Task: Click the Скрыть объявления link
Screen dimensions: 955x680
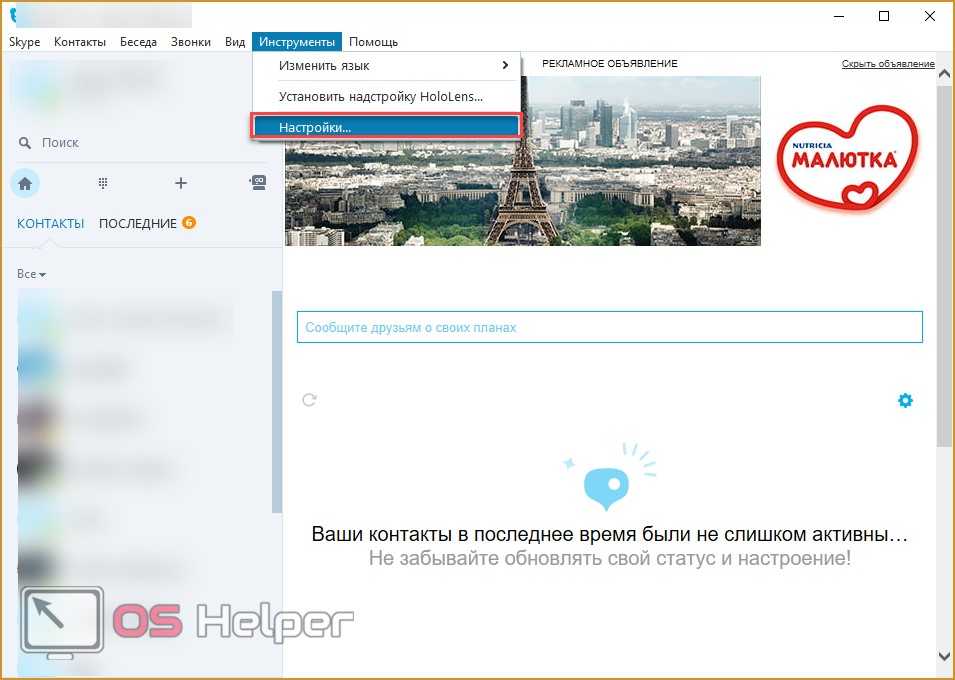Action: click(887, 64)
